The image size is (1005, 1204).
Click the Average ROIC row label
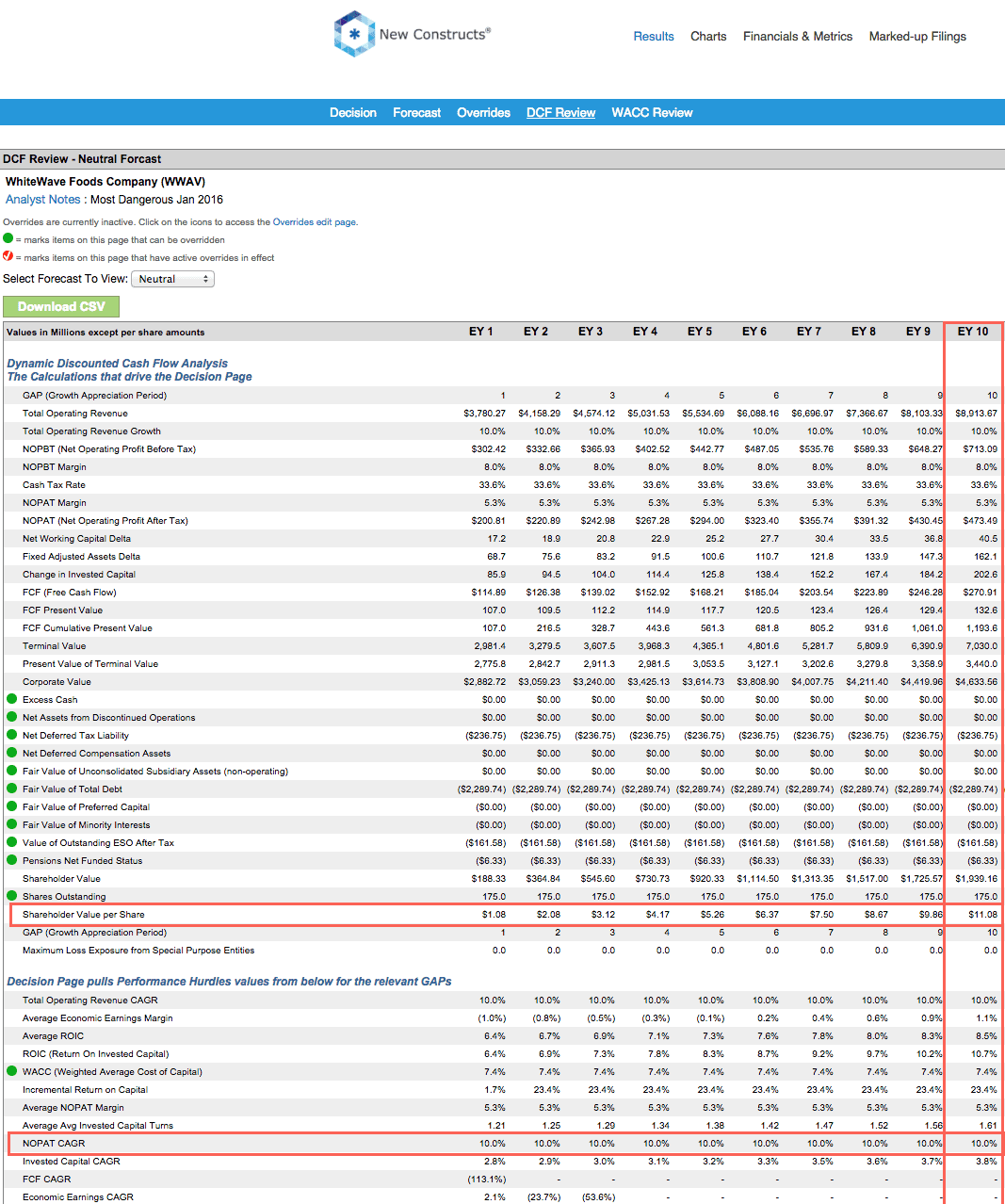coord(54,1035)
